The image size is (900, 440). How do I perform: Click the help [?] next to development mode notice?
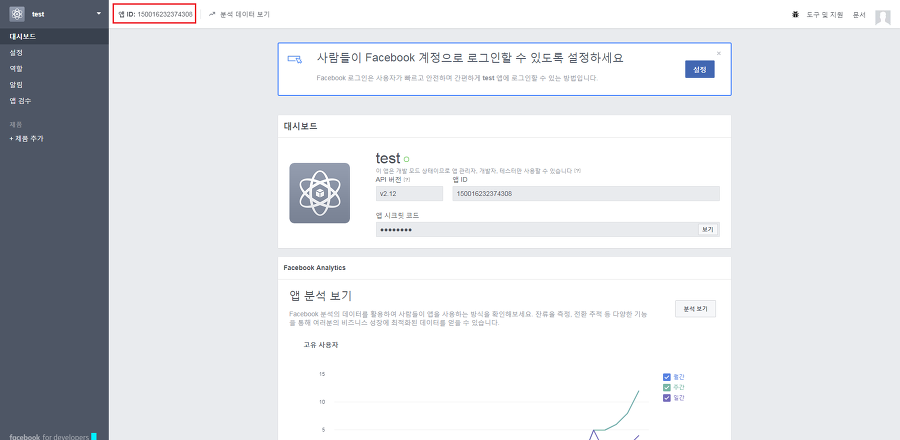pyautogui.click(x=577, y=171)
